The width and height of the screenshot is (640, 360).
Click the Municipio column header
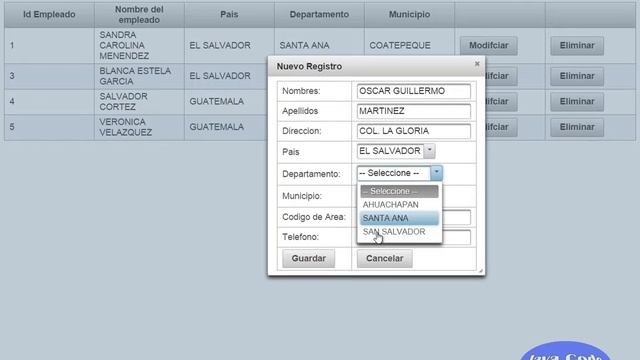pyautogui.click(x=409, y=14)
